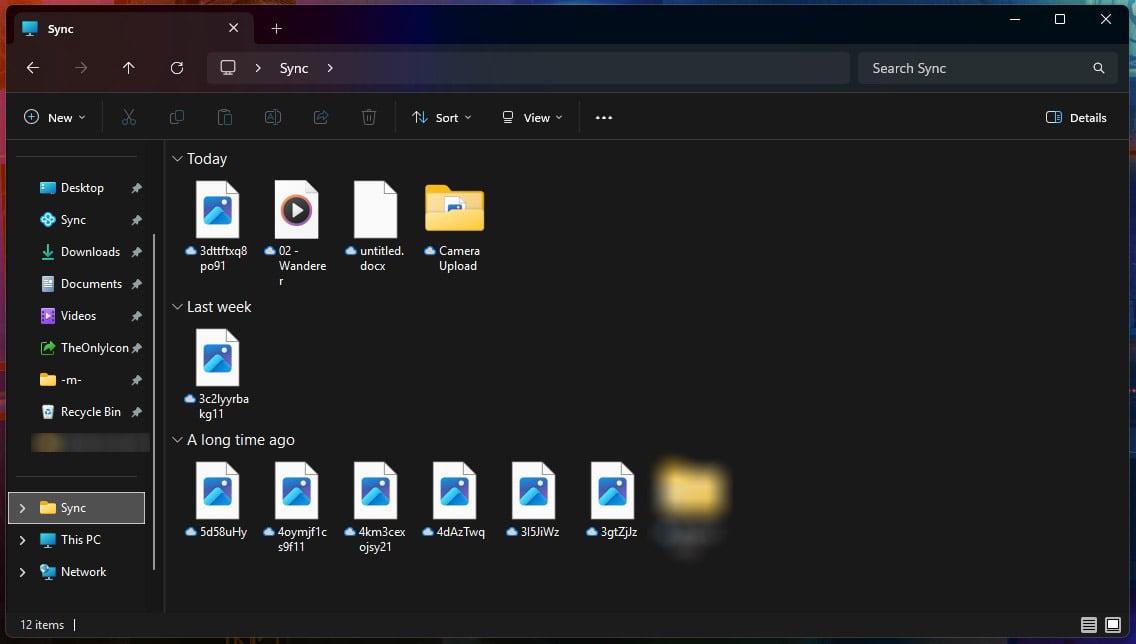Open Desktop in quick access
1136x644 pixels.
[82, 188]
